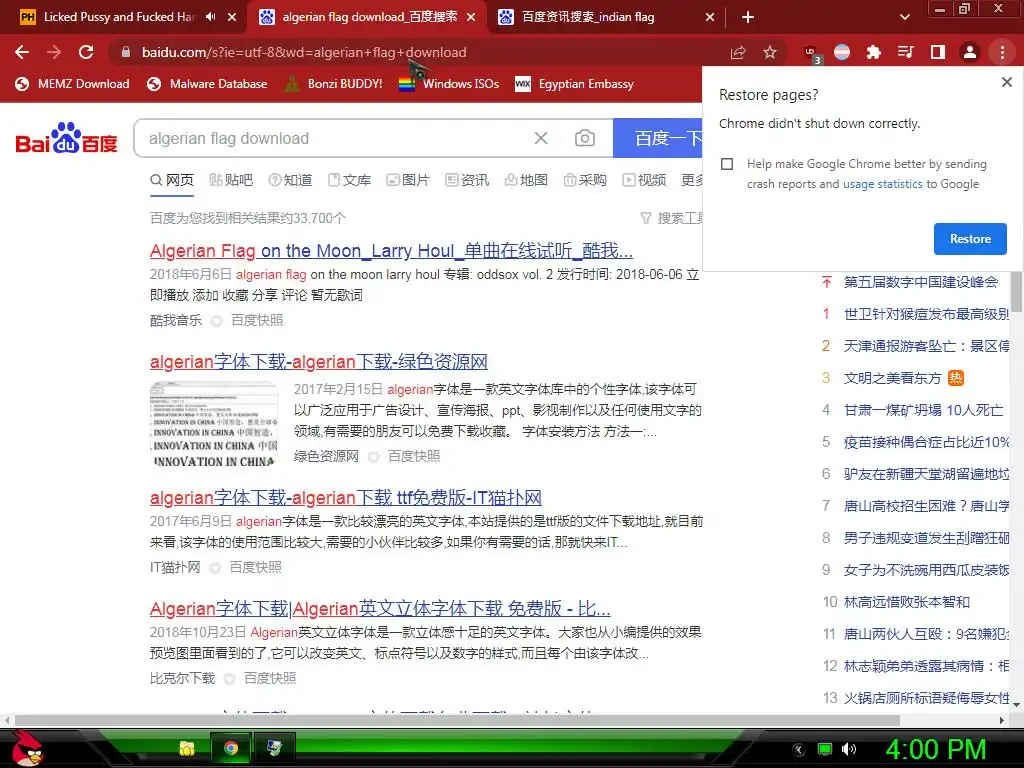Open hot topic 甘肃一煤矿坍塌 10人死亡
The width and height of the screenshot is (1024, 768).
[923, 410]
